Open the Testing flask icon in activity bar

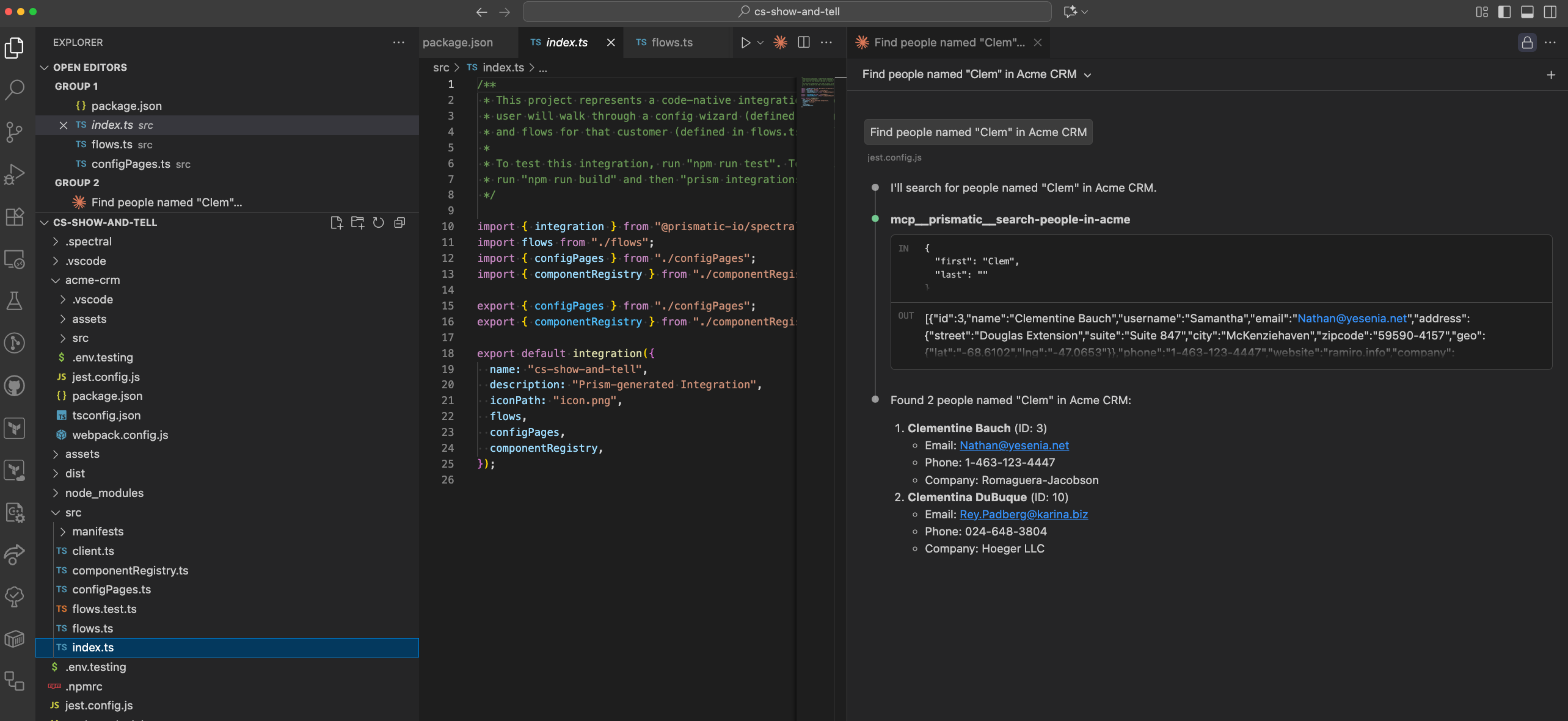(15, 300)
